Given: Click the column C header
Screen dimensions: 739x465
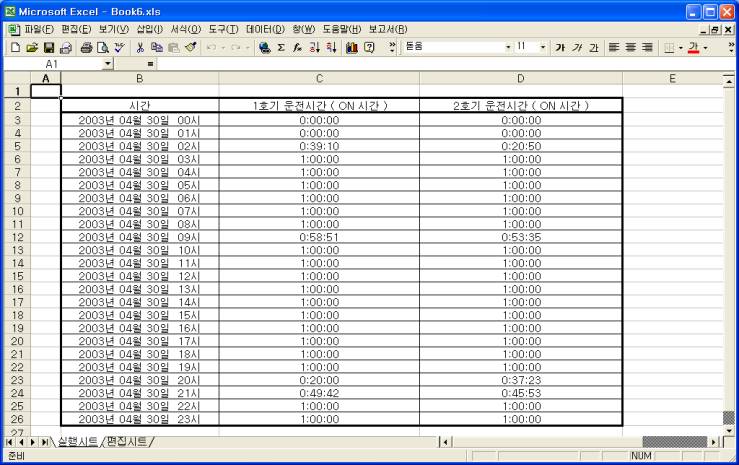Looking at the screenshot, I should (319, 78).
